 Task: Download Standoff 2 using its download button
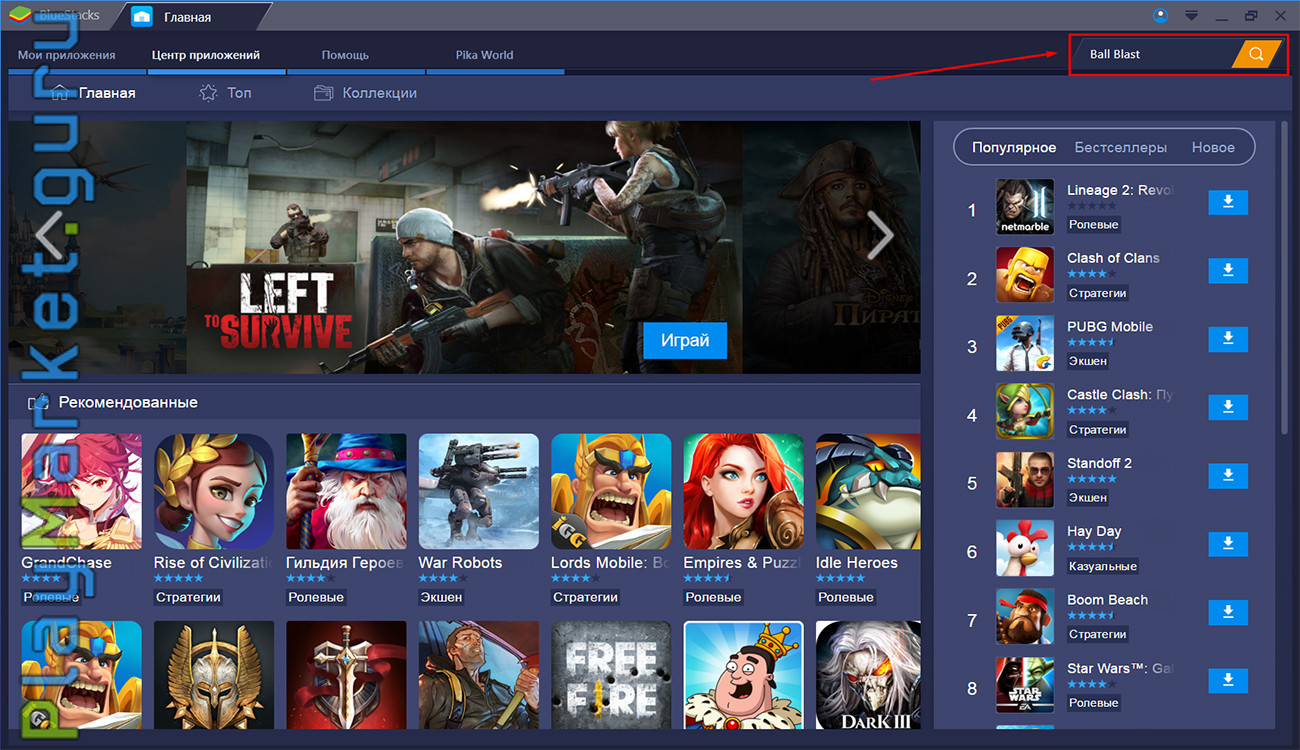point(1228,476)
